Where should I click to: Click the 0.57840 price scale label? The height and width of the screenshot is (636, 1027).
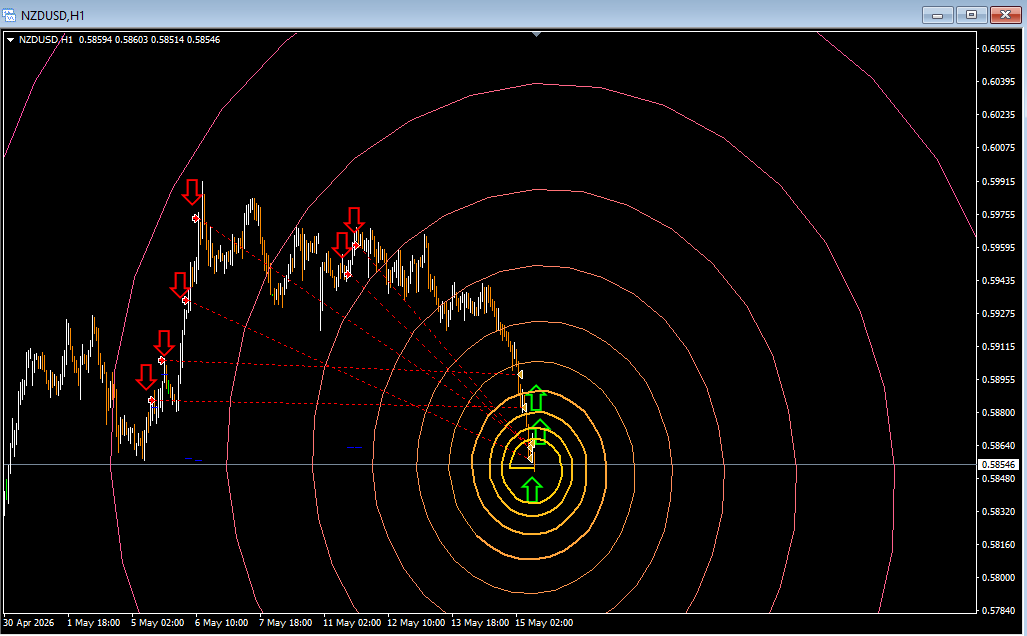pos(998,610)
